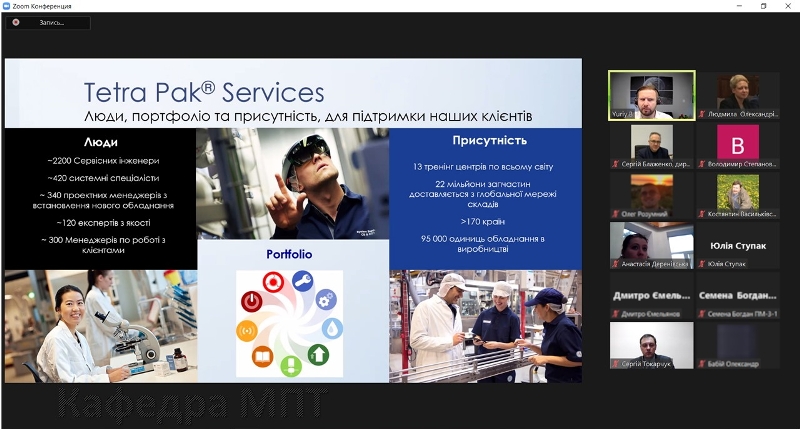The width and height of the screenshot is (800, 429).
Task: Click the Zoom app icon in title bar
Action: [6, 6]
